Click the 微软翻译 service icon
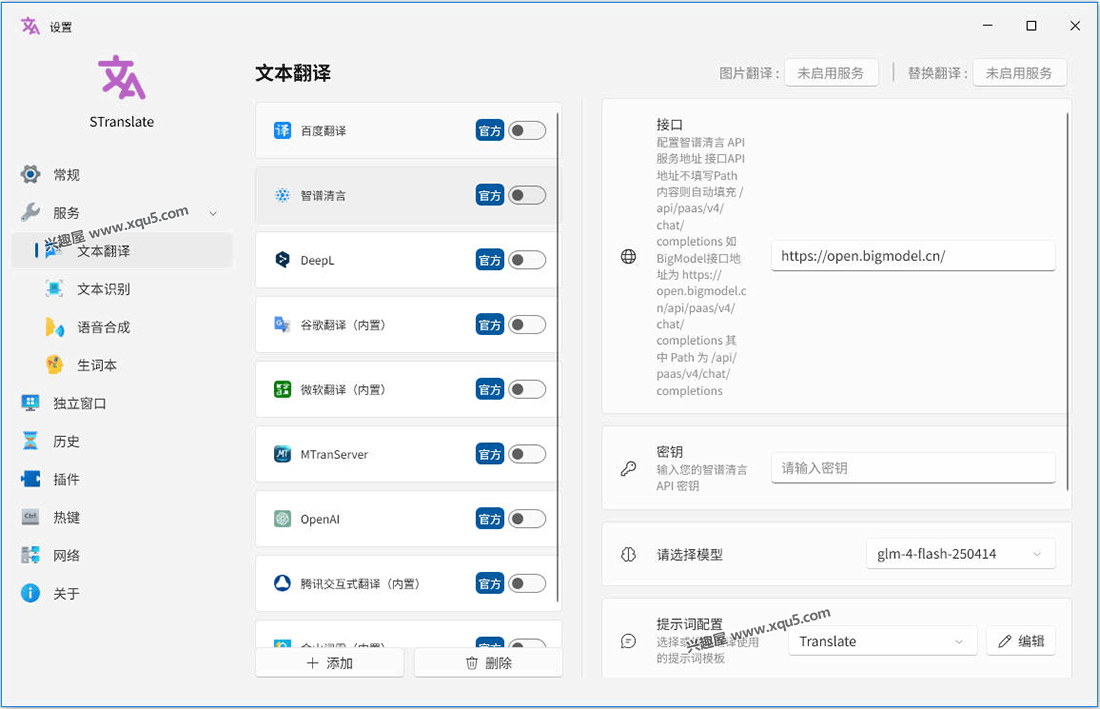Screen dimensions: 1100x709 [282, 389]
